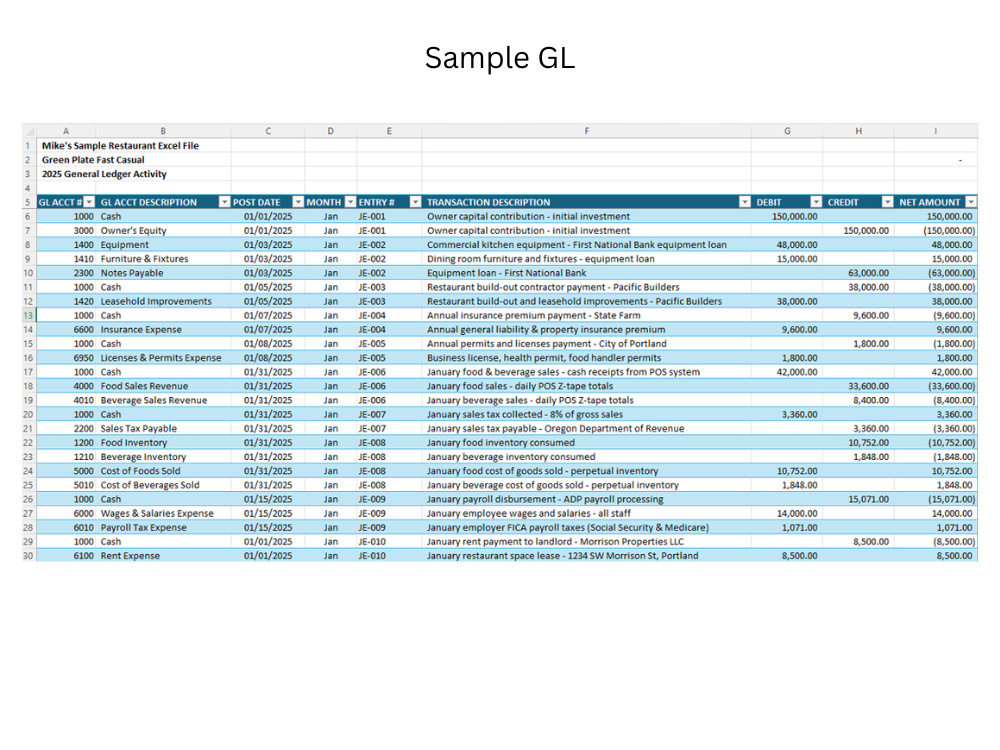Click 'Sales Tax Payable' cell

point(163,428)
